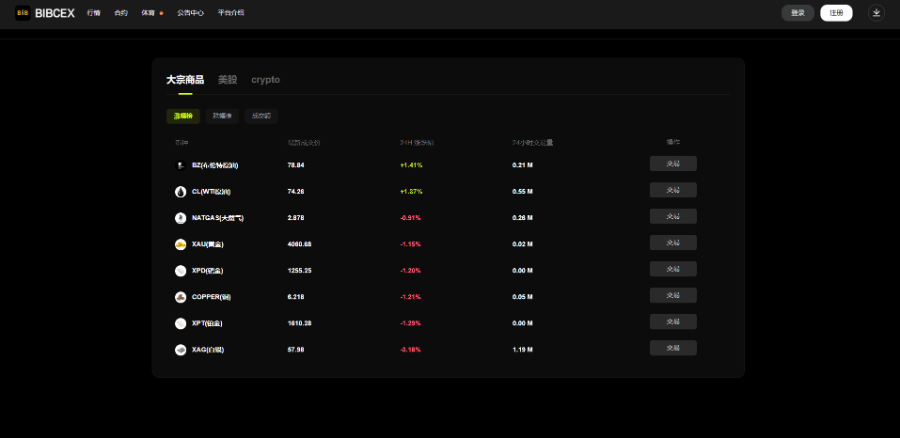Select the third volume filter chip
The height and width of the screenshot is (438, 900).
261,116
